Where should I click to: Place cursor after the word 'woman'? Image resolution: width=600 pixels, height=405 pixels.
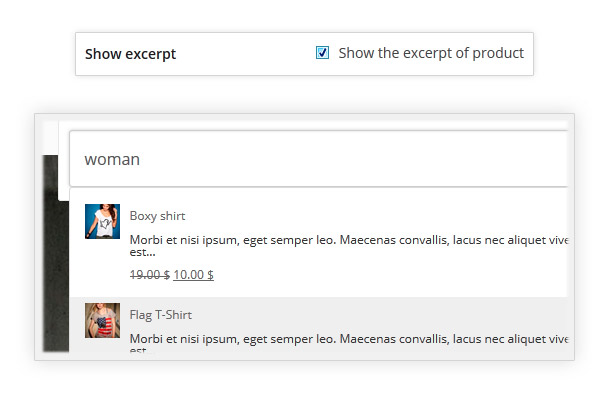coord(142,159)
